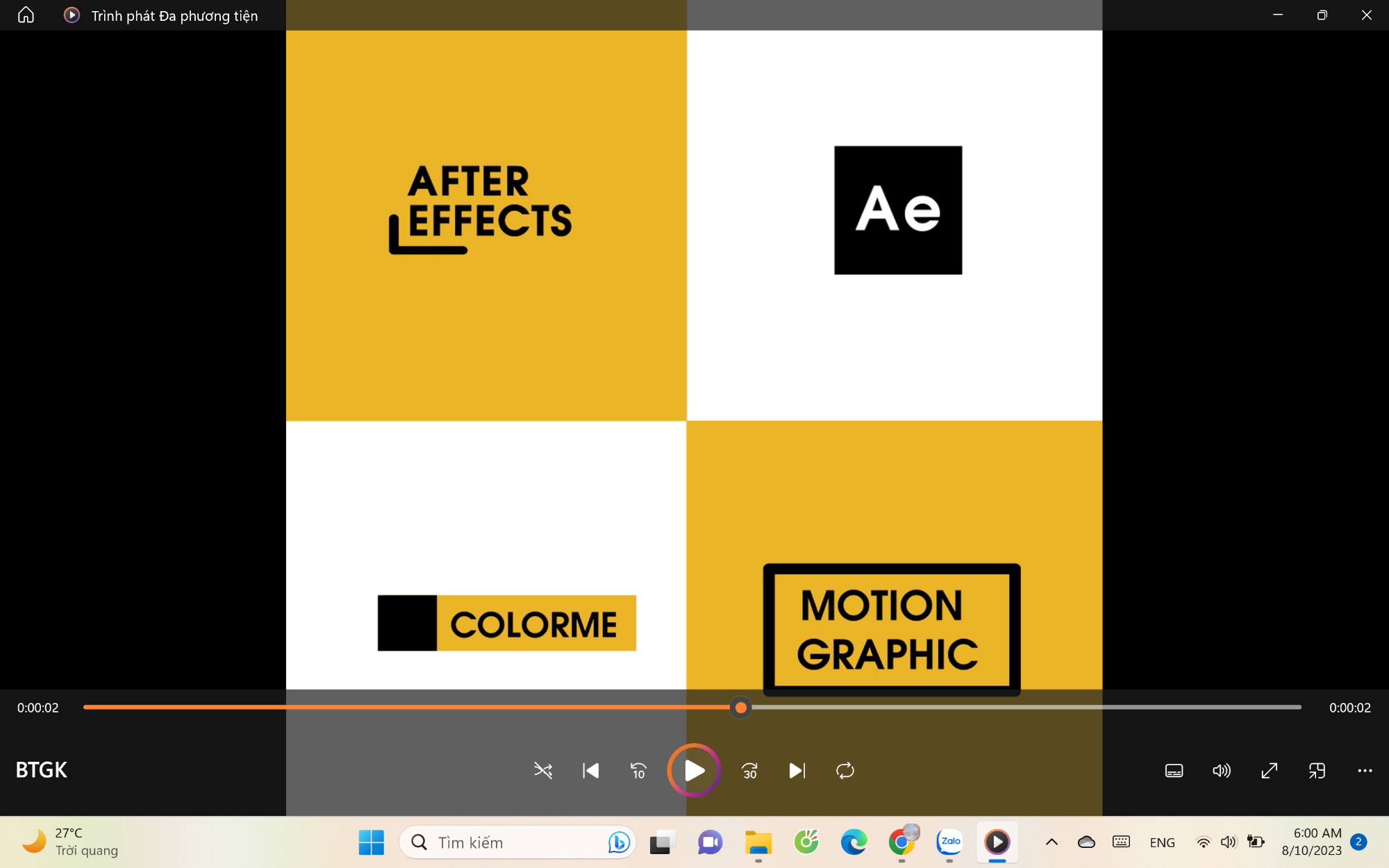This screenshot has width=1389, height=868.
Task: Enter full screen mode
Action: (x=1270, y=770)
